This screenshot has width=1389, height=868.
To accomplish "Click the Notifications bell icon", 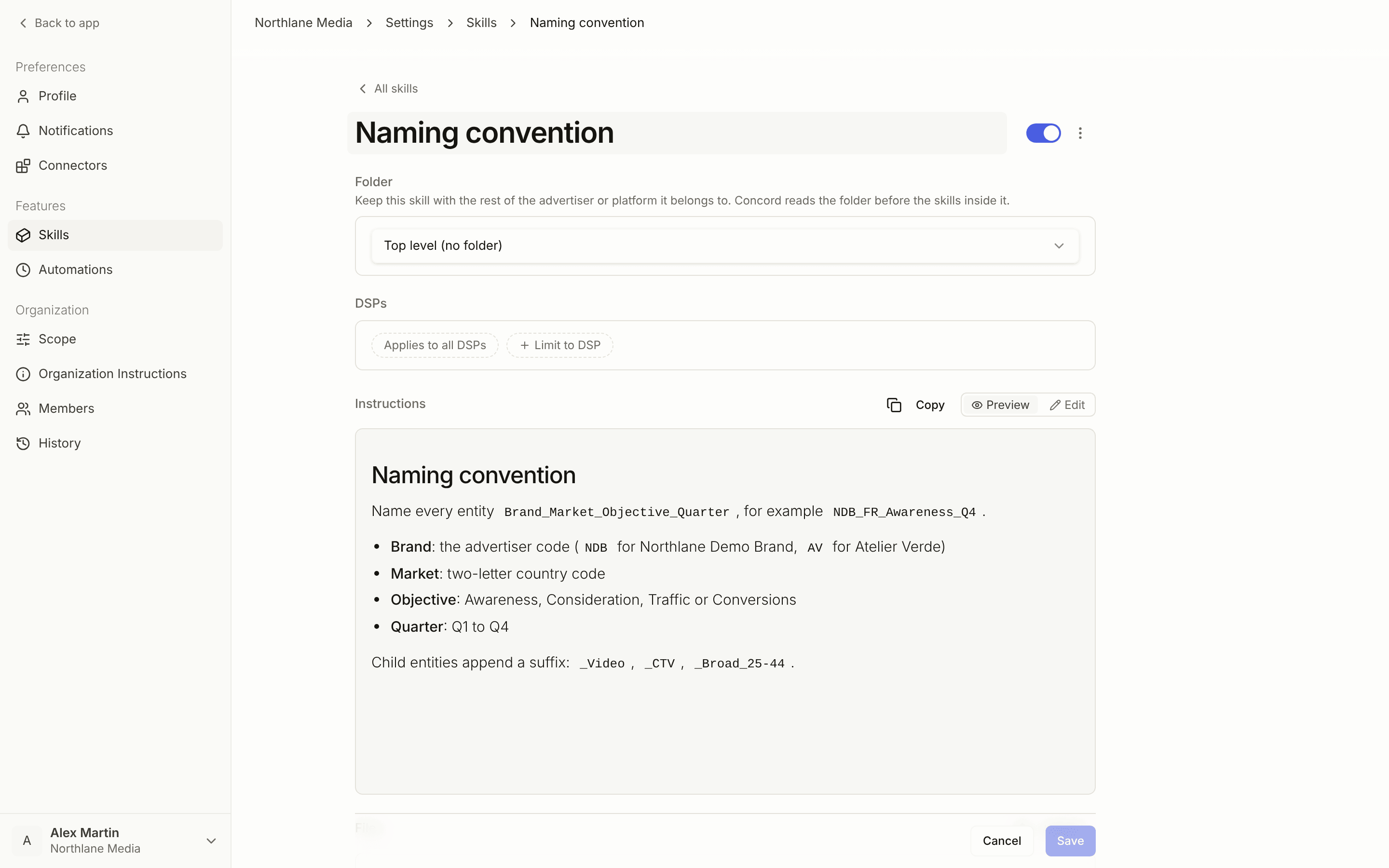I will pos(23,131).
